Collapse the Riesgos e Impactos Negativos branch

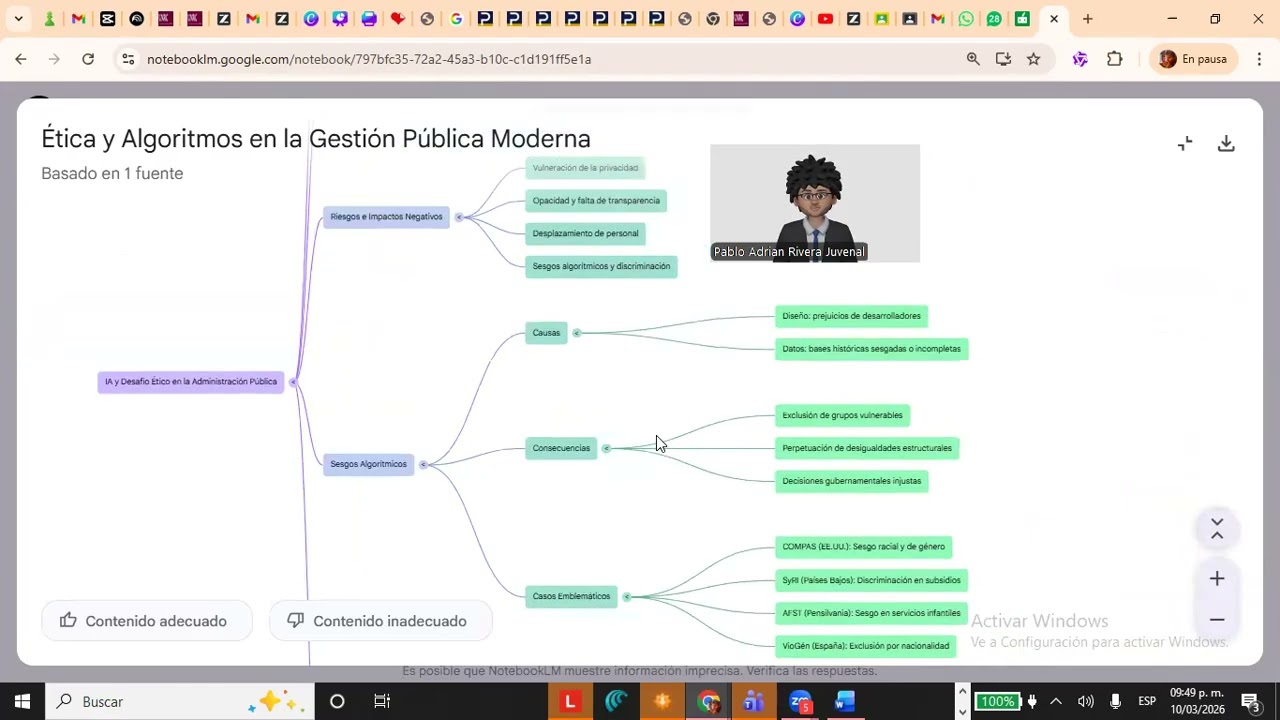tap(459, 217)
